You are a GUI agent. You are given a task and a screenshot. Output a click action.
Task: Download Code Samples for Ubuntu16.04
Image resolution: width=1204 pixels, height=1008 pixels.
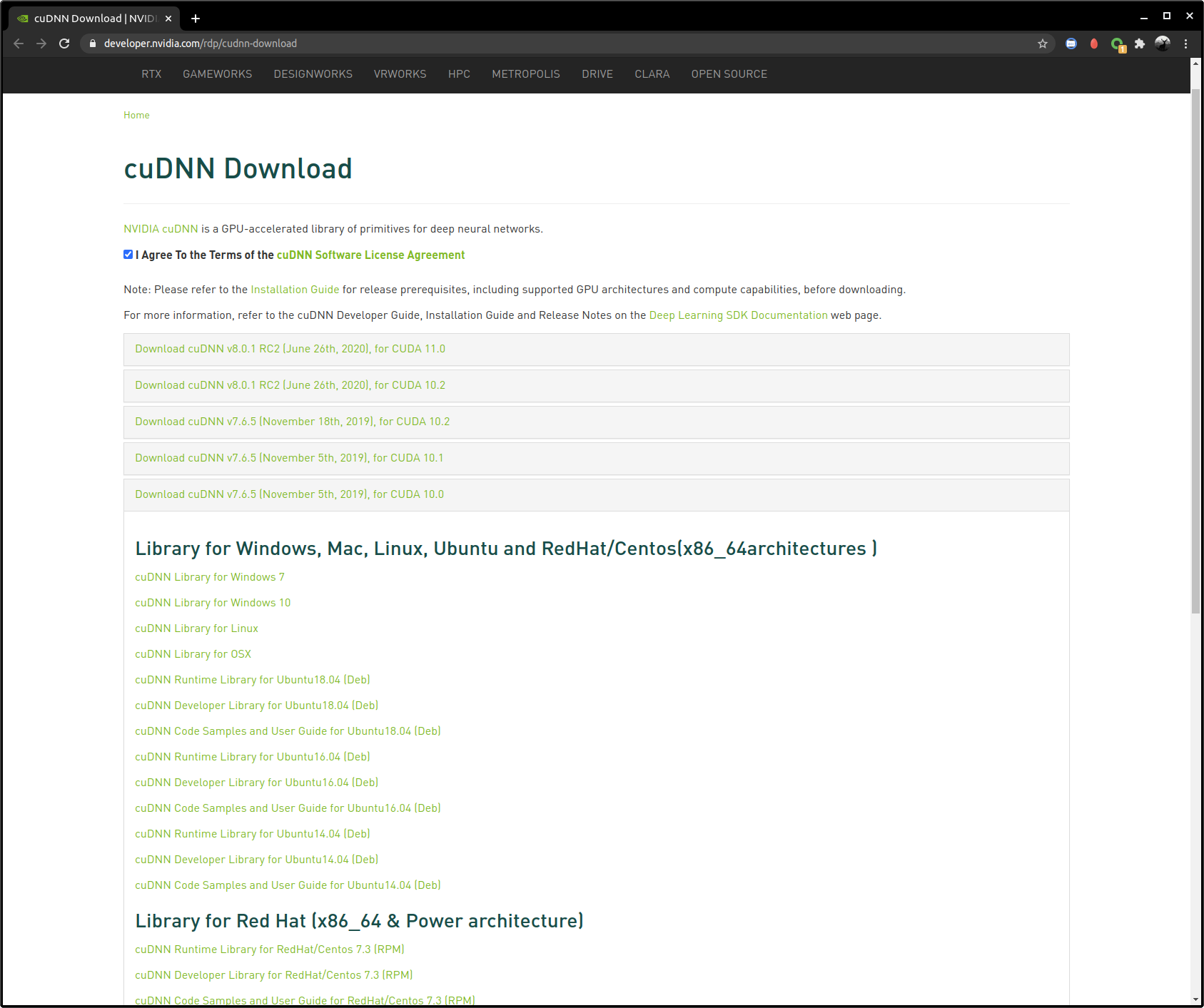[288, 808]
